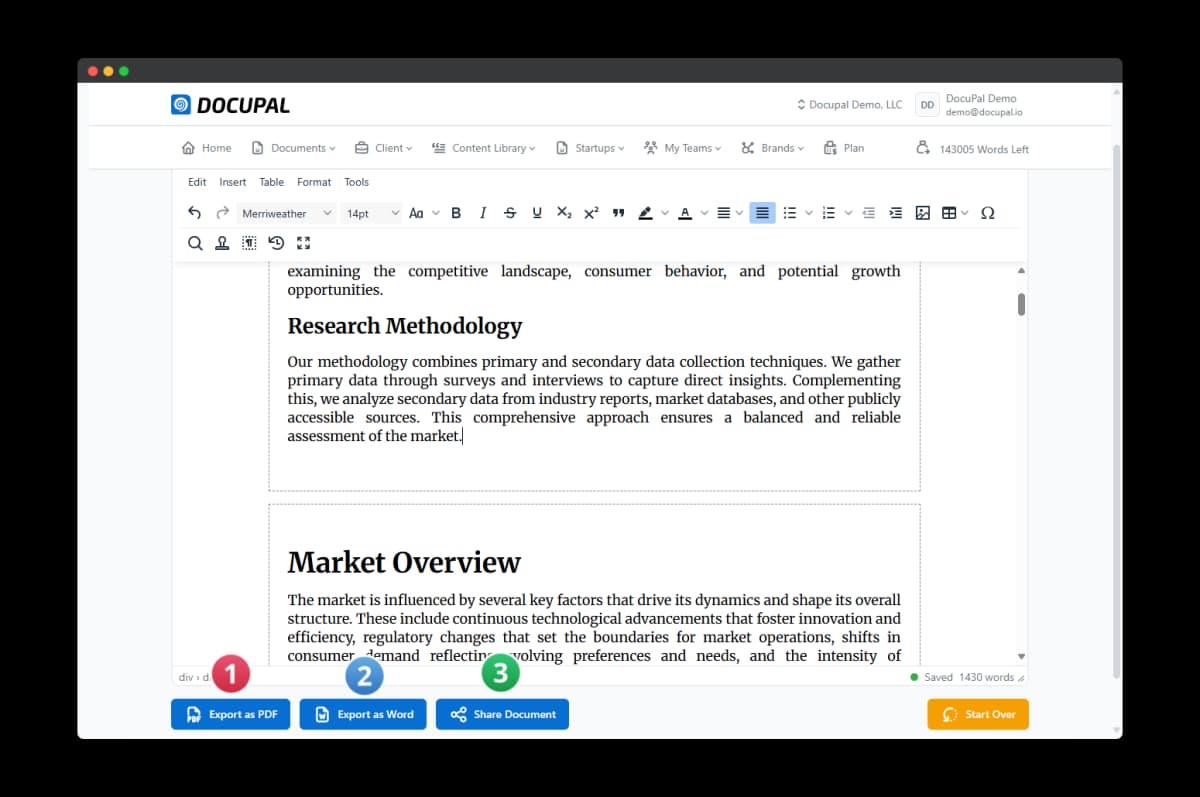Click the Share Document button
The image size is (1200, 797).
pos(502,714)
